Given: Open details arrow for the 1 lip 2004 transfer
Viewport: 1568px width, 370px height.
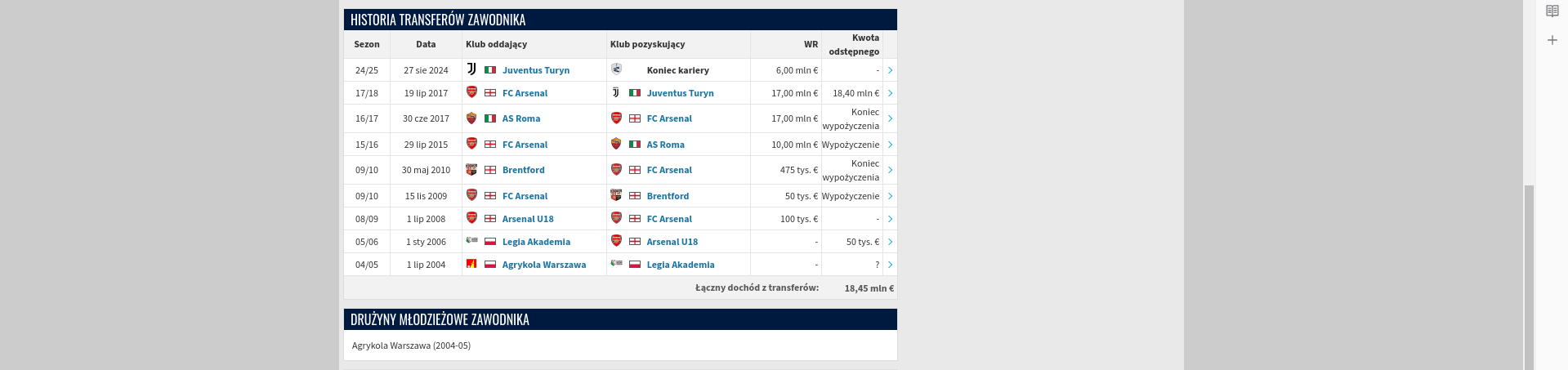Looking at the screenshot, I should pos(890,265).
